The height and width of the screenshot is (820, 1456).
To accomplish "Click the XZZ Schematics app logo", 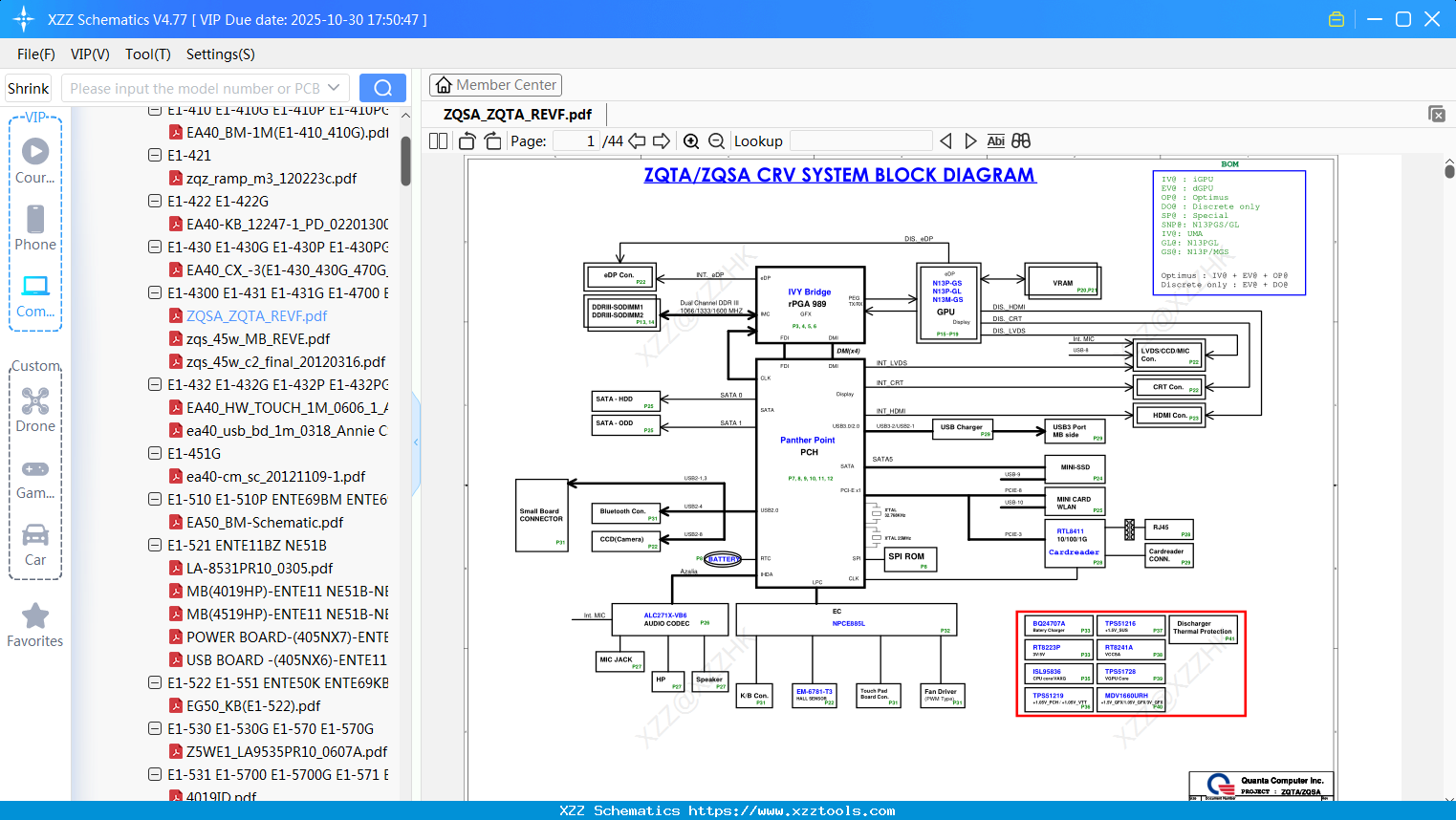I will click(x=24, y=19).
